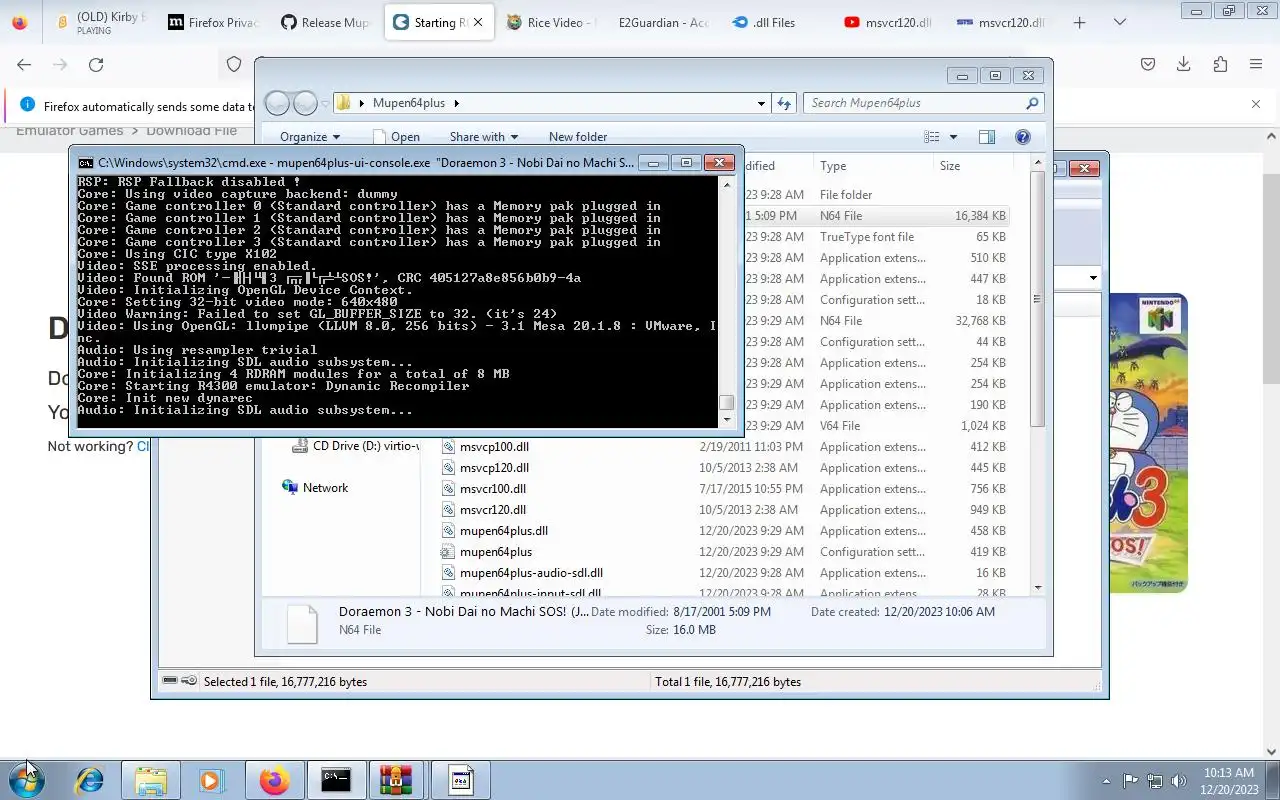Click Open in Explorer toolbar
Viewport: 1280px width, 800px height.
(x=396, y=137)
